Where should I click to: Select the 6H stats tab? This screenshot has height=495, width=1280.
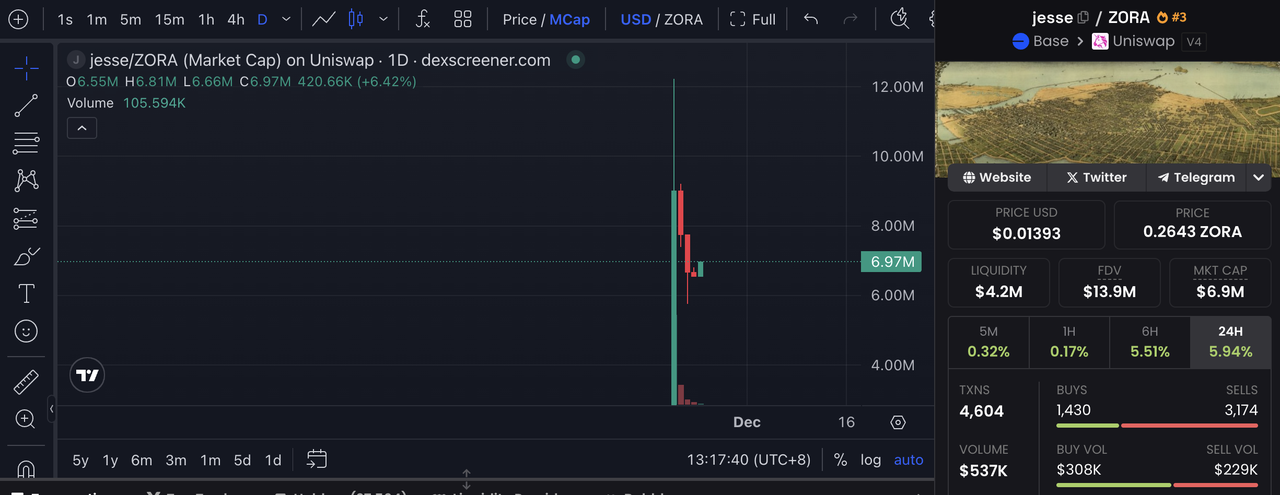(x=1150, y=342)
